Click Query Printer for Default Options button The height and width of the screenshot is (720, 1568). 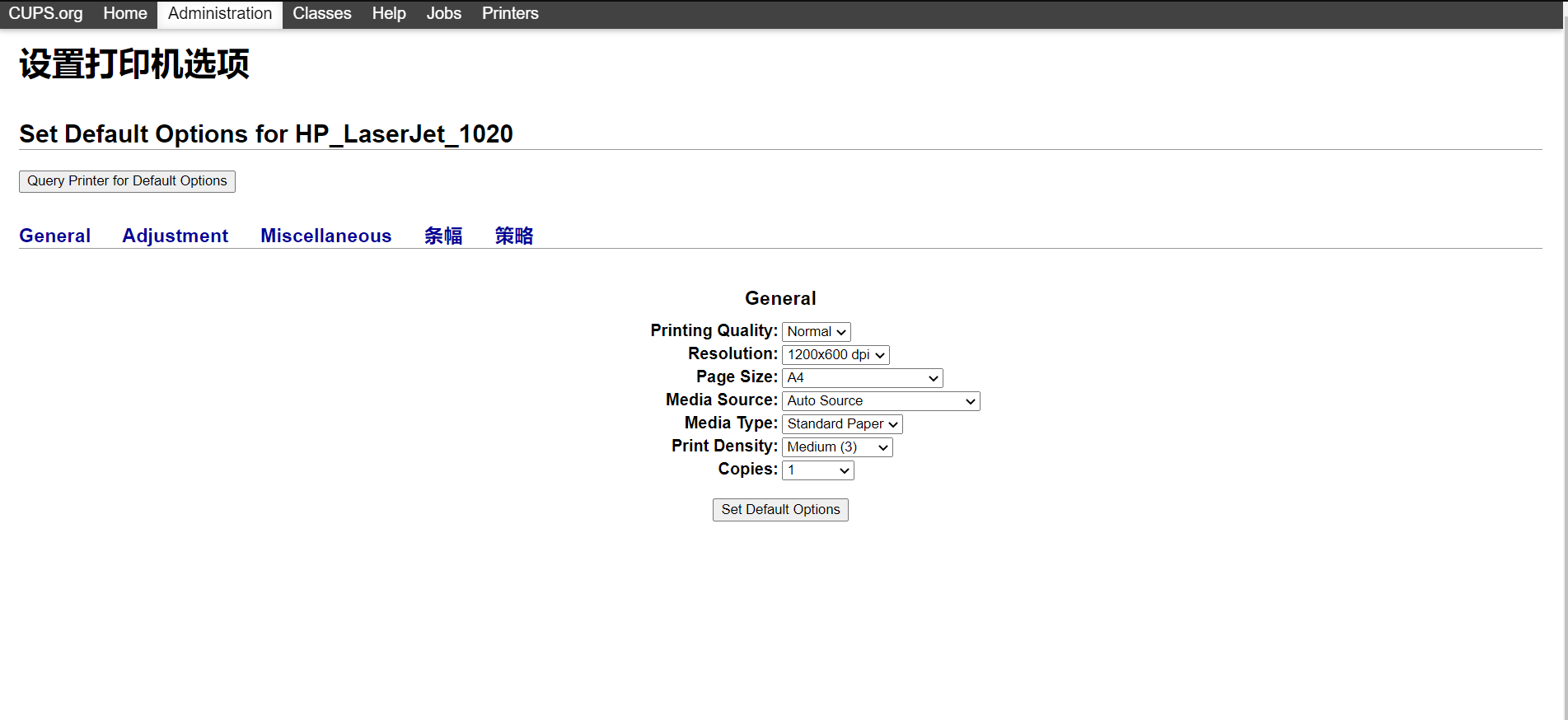click(x=127, y=181)
